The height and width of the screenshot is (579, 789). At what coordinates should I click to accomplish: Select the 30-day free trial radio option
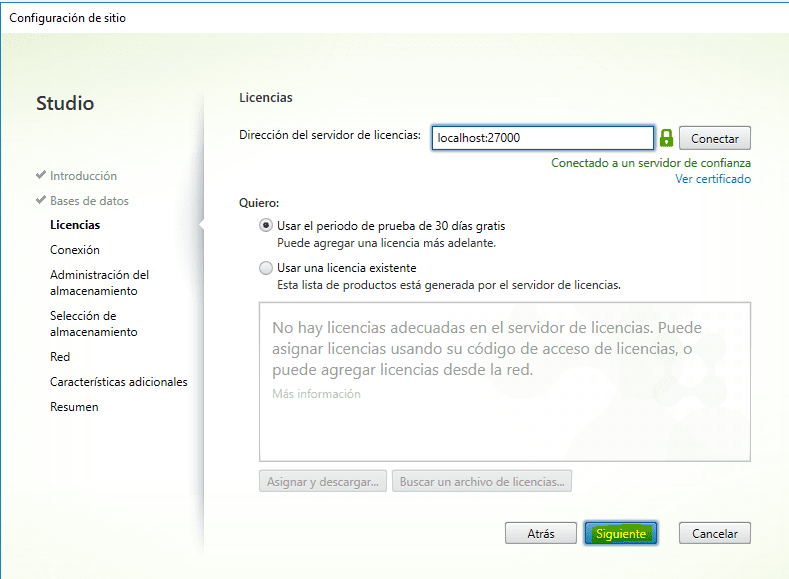[266, 225]
